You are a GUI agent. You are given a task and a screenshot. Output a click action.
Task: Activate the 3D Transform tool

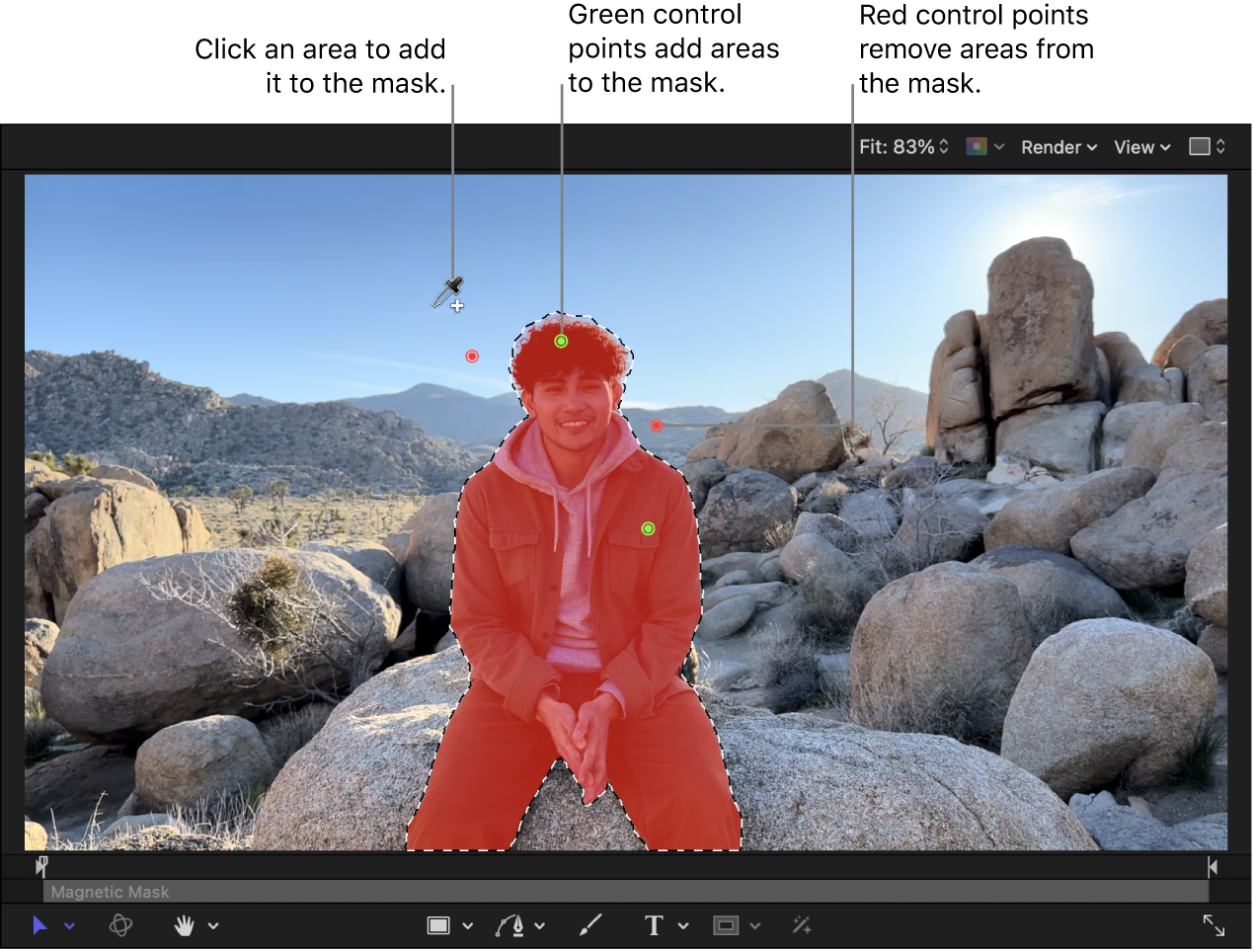pos(120,925)
